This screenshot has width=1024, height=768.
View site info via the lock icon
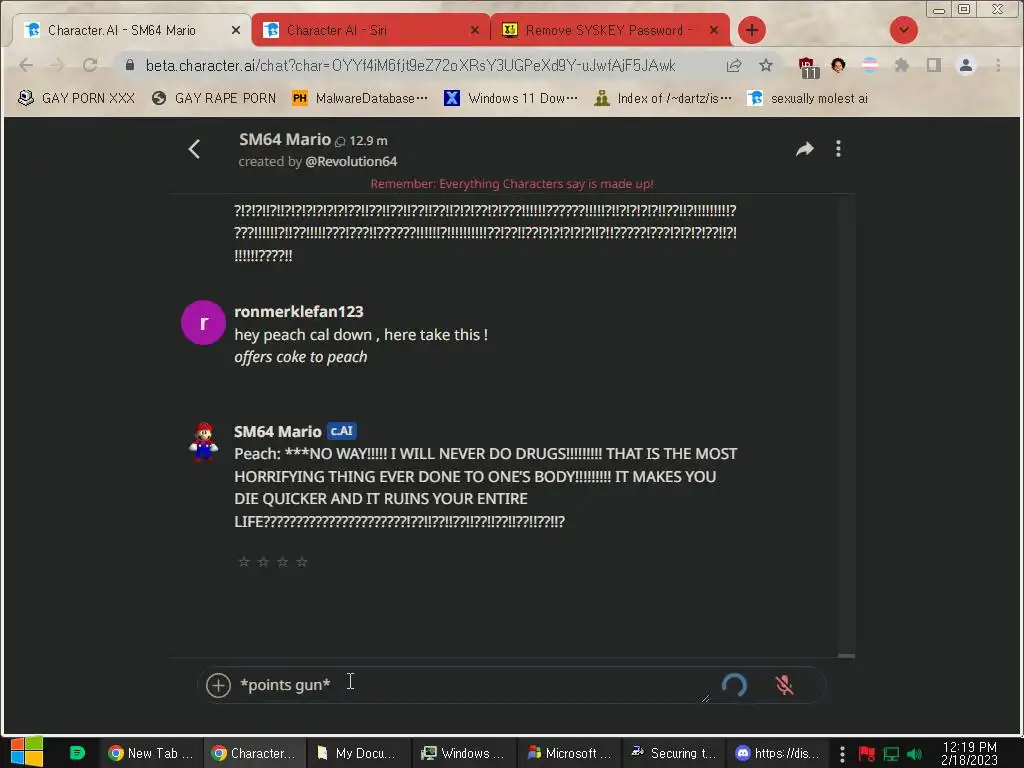[x=129, y=65]
